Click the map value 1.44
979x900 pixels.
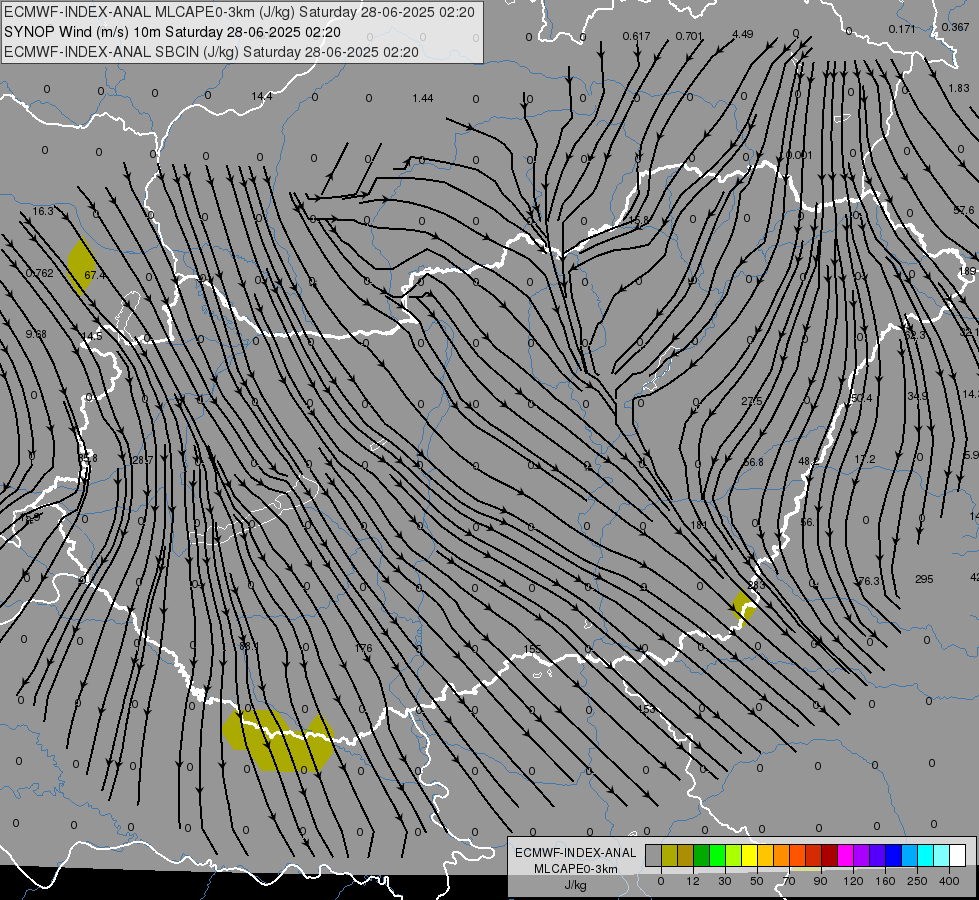click(x=423, y=98)
